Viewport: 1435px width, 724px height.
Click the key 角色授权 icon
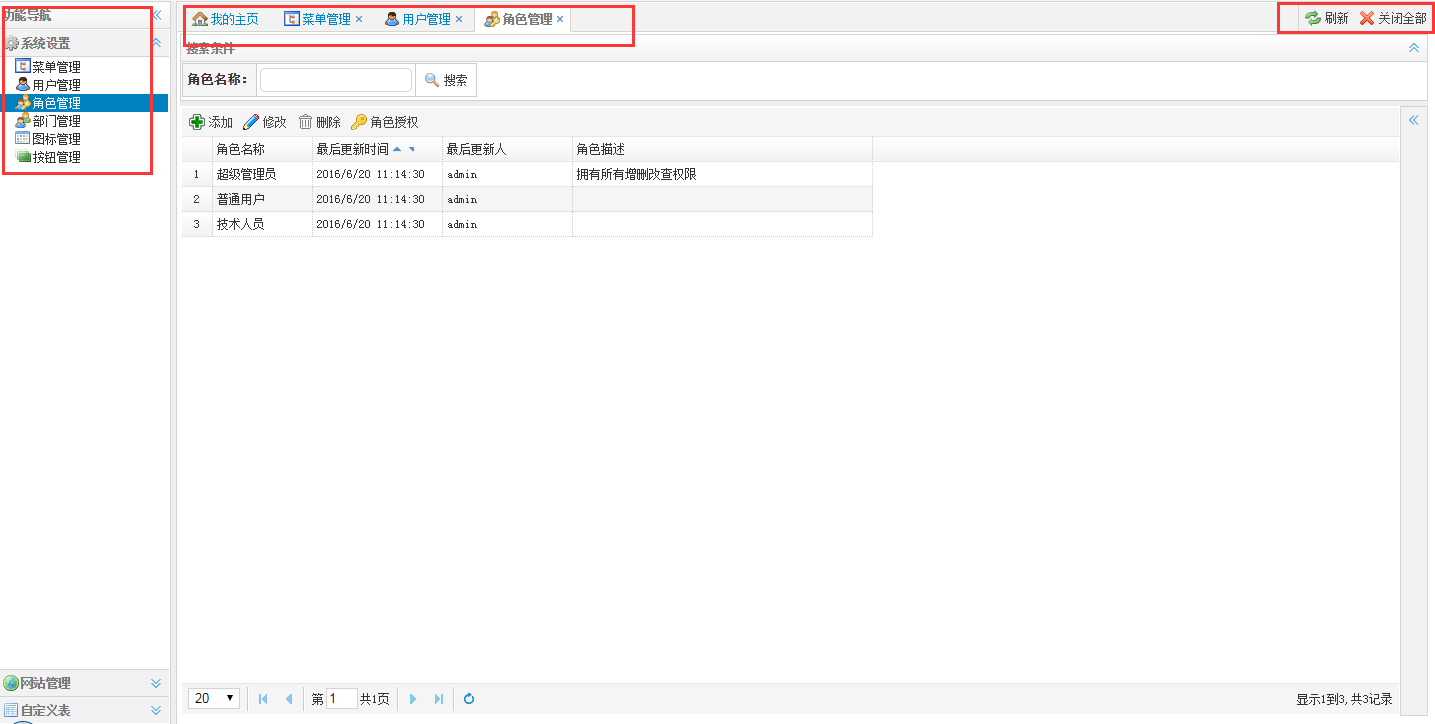(359, 122)
